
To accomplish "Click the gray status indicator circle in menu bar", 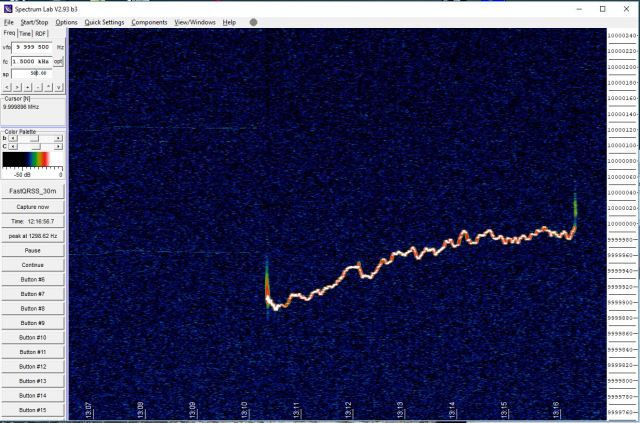I will tap(253, 21).
